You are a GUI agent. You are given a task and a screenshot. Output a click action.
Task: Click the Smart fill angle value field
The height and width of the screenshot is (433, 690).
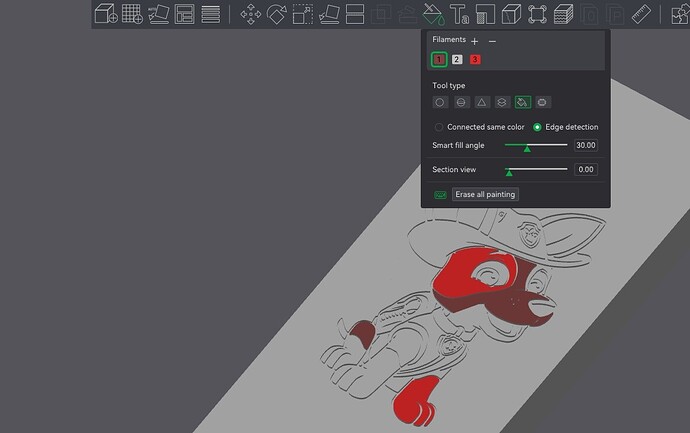(x=586, y=145)
